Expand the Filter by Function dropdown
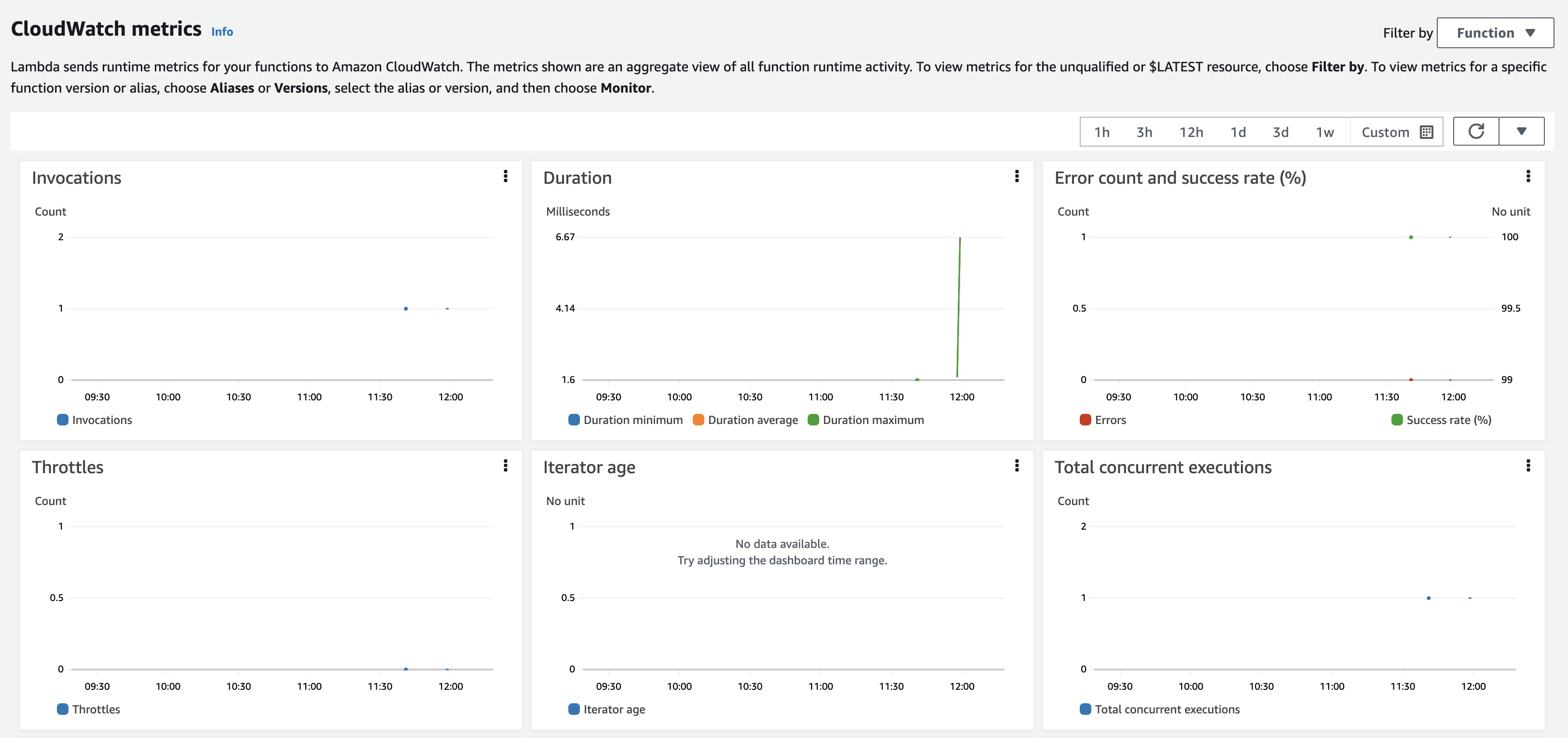 point(1495,33)
